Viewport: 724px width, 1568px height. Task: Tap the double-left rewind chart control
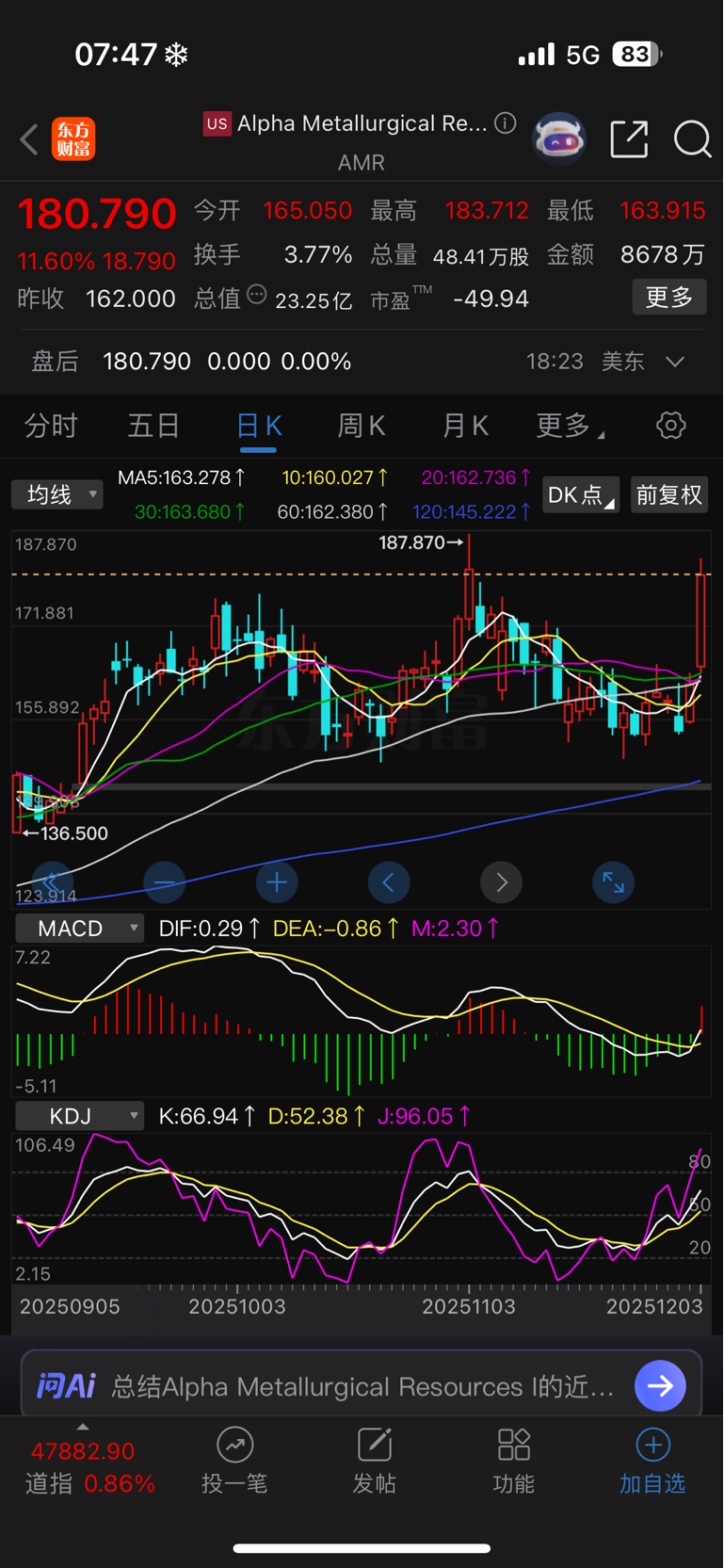tap(52, 882)
